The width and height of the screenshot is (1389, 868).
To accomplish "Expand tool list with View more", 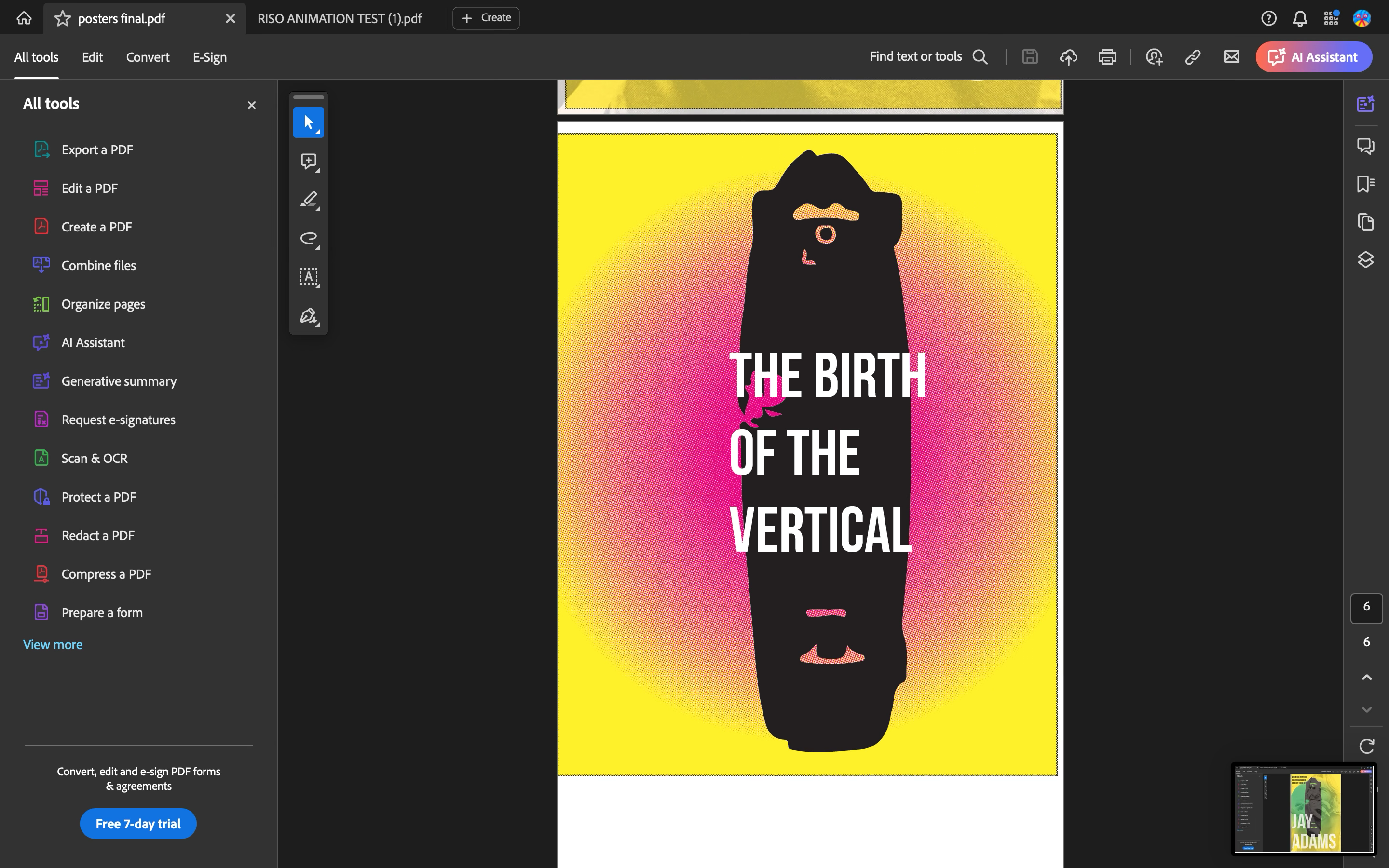I will coord(53,644).
